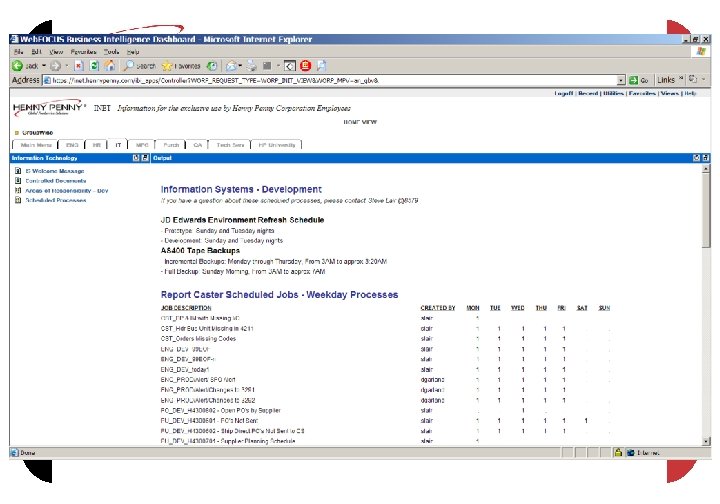Switch to the MFG tab

pyautogui.click(x=142, y=145)
